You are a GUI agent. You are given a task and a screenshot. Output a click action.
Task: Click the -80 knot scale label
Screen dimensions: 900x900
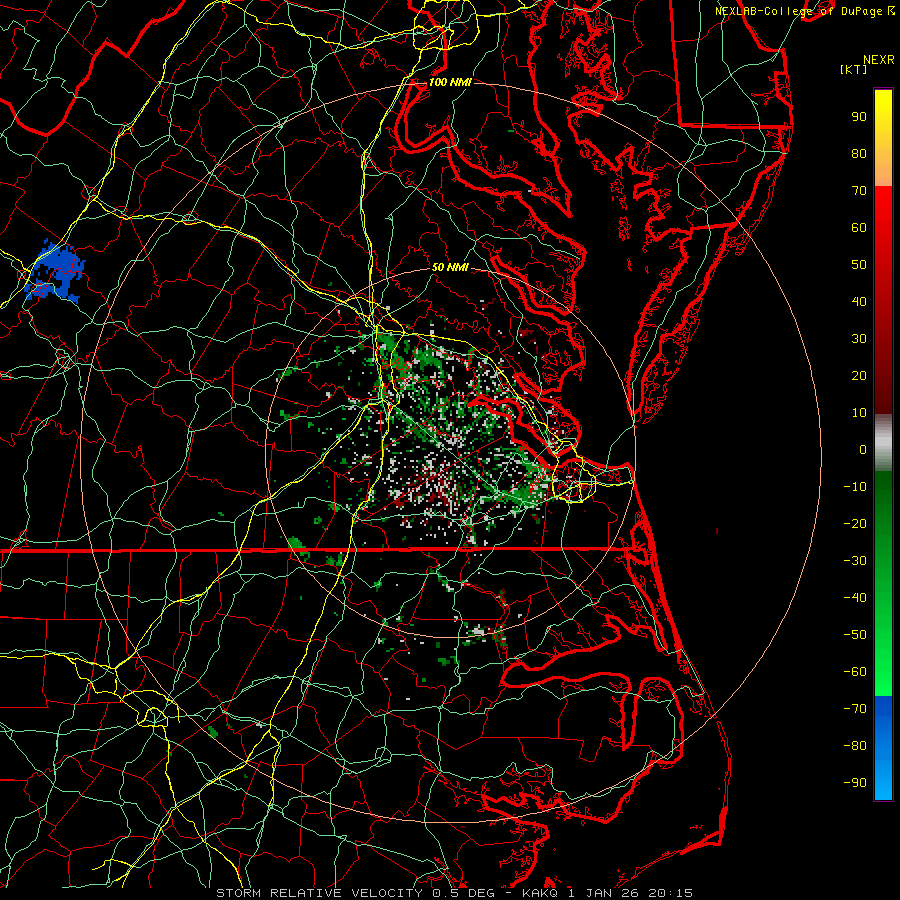pos(855,746)
